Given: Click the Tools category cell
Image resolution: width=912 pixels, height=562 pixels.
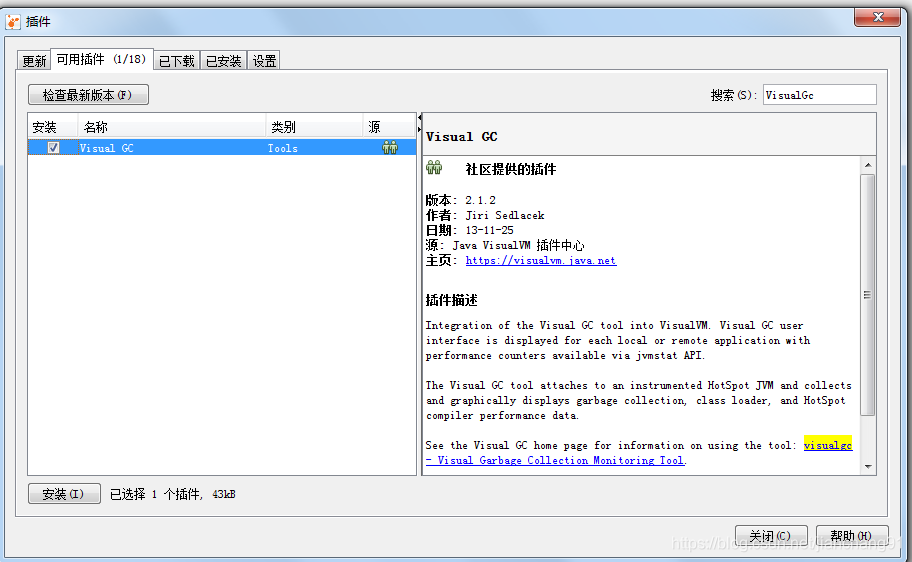Looking at the screenshot, I should click(x=283, y=148).
